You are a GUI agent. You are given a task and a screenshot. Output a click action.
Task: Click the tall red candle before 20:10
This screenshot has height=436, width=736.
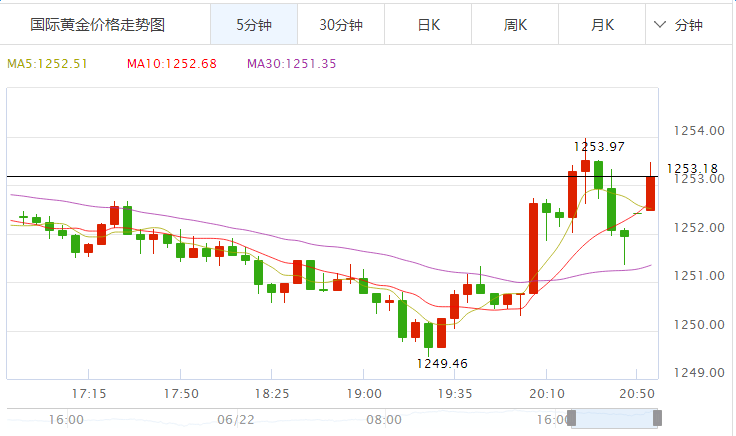point(533,248)
